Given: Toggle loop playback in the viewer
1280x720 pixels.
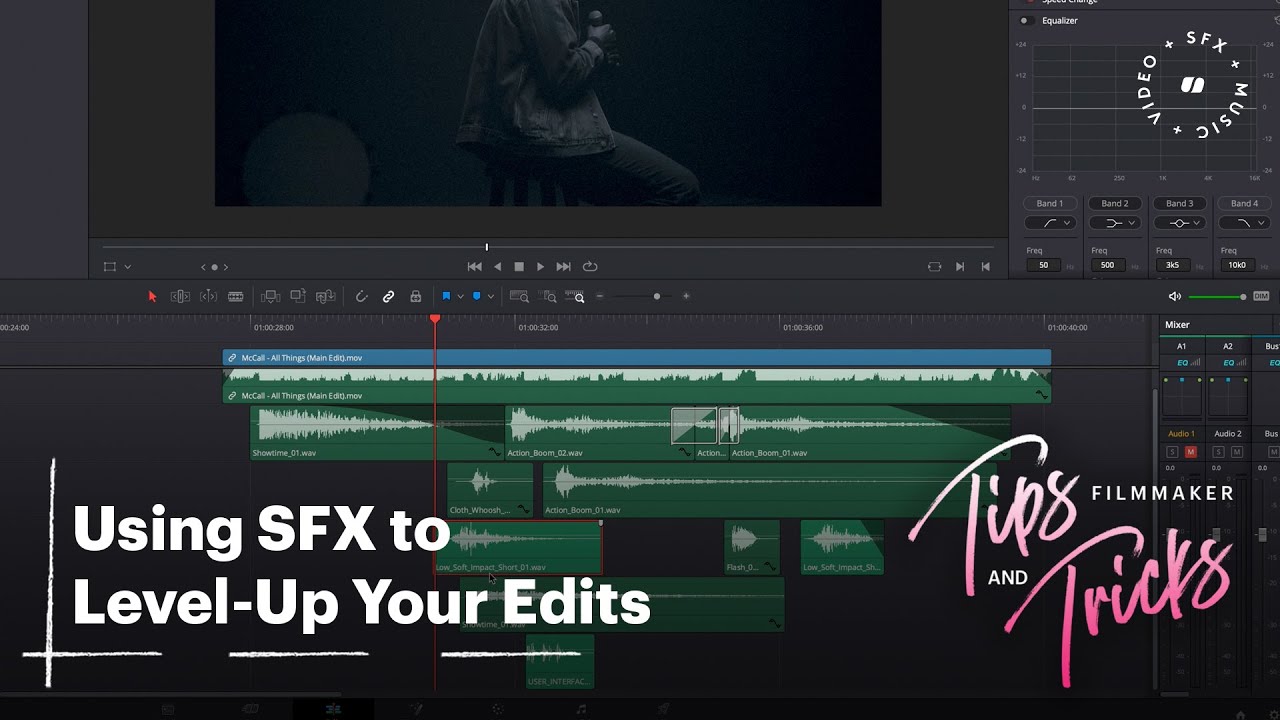Looking at the screenshot, I should point(590,267).
